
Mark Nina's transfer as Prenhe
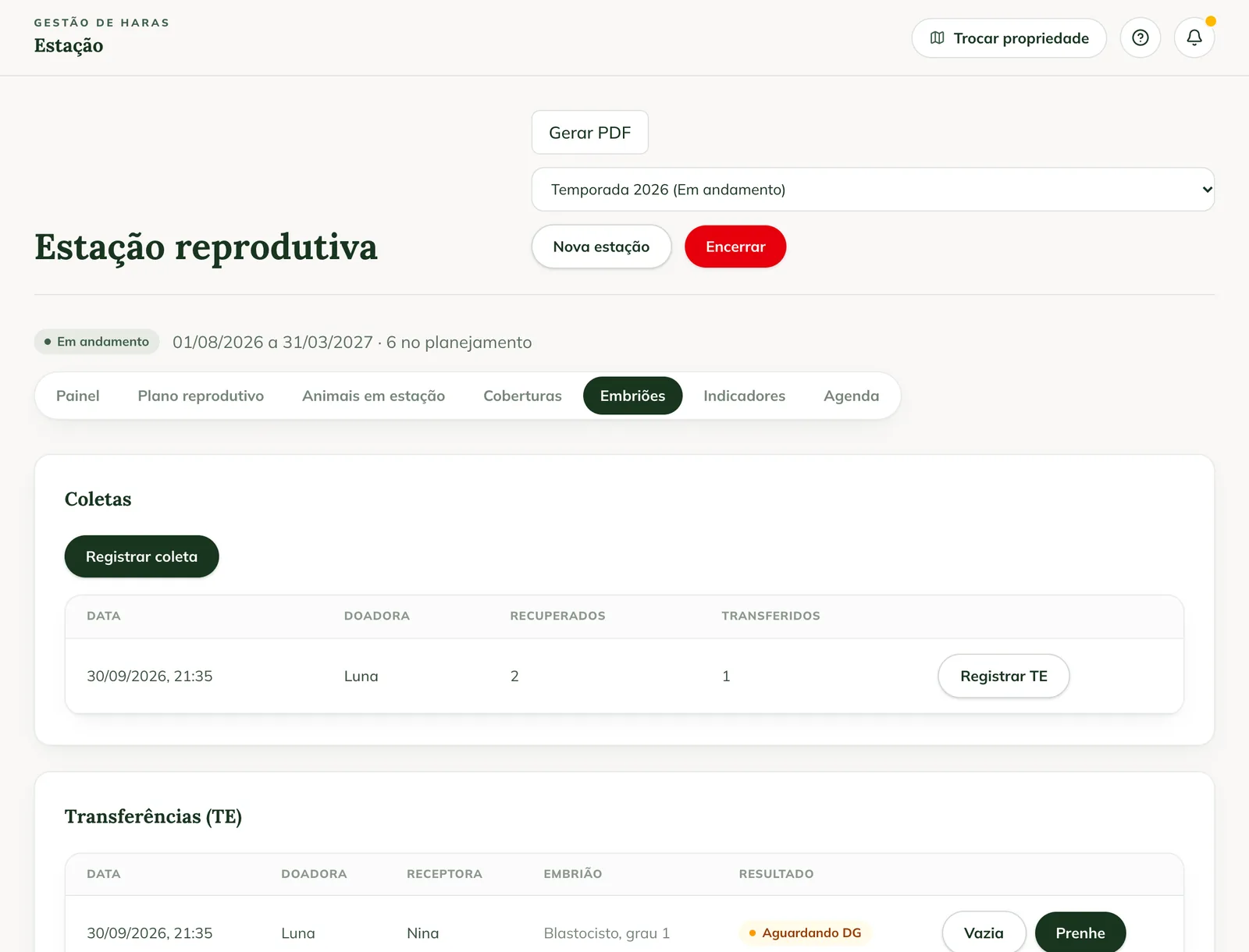pos(1080,932)
